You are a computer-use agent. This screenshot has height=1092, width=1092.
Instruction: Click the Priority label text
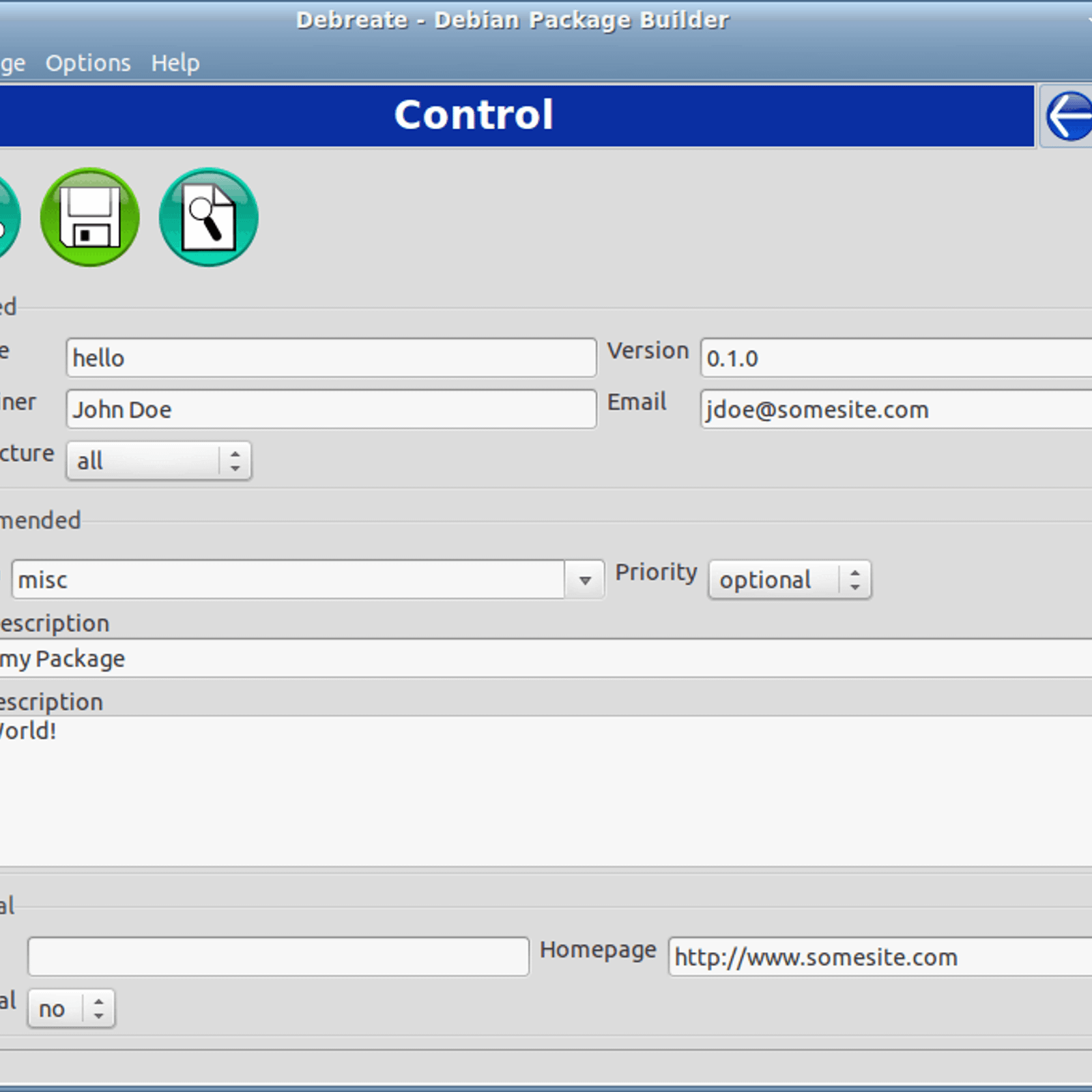(656, 573)
